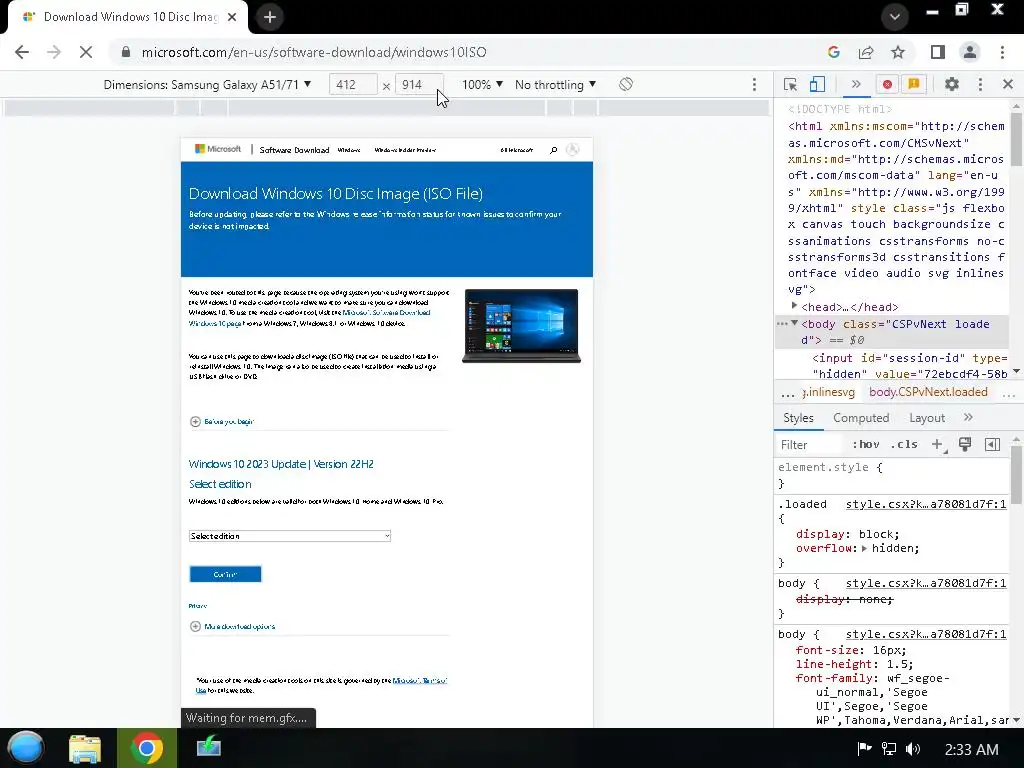The image size is (1024, 768).
Task: Click the page sign-in avatar icon
Action: point(573,150)
